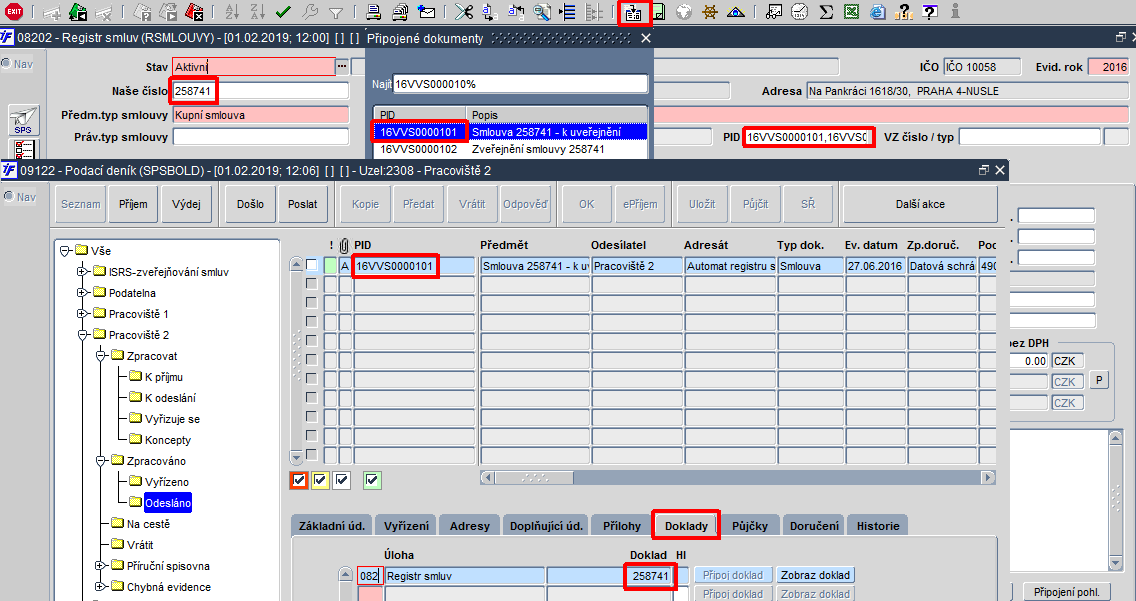Image resolution: width=1136 pixels, height=601 pixels.
Task: Click Další akce button
Action: click(x=920, y=204)
